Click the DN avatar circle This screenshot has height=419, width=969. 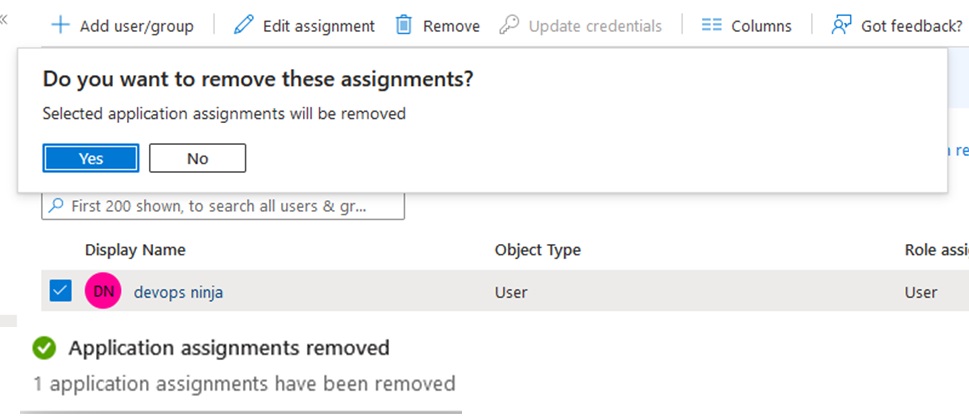(x=103, y=292)
